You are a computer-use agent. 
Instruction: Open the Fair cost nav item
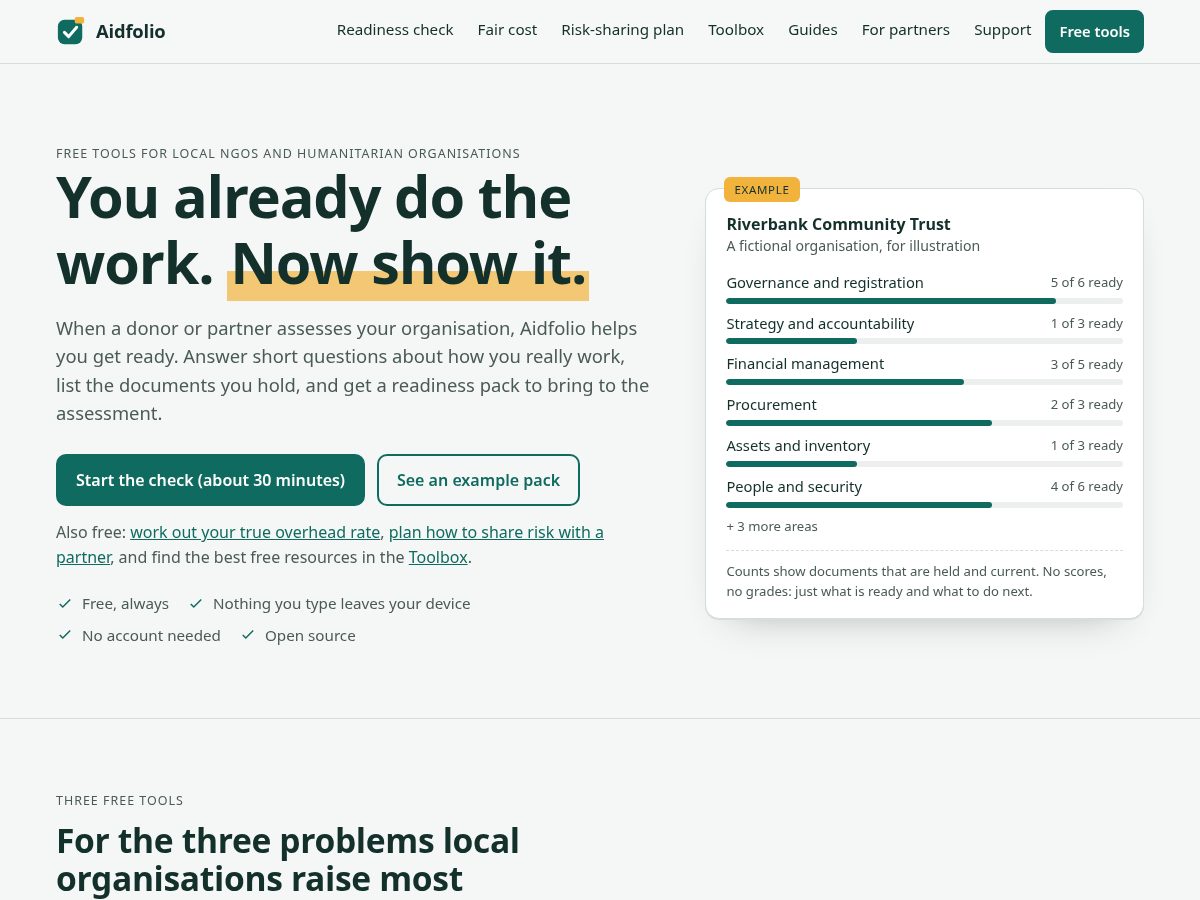(507, 30)
